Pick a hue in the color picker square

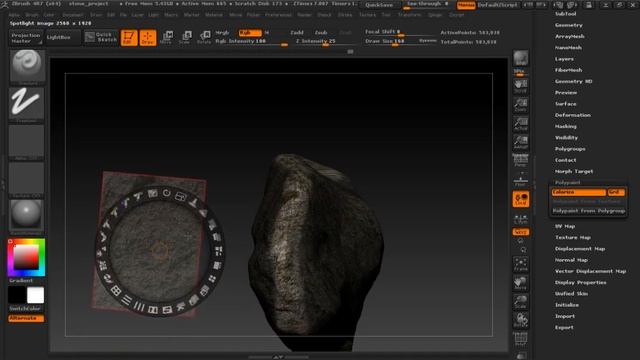[26, 257]
